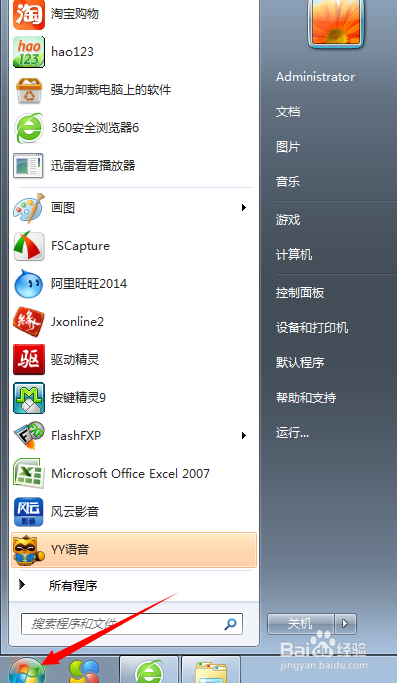Open the AliWangwang 2014 icon
Viewport: 397px width, 683px height.
pyautogui.click(x=29, y=284)
